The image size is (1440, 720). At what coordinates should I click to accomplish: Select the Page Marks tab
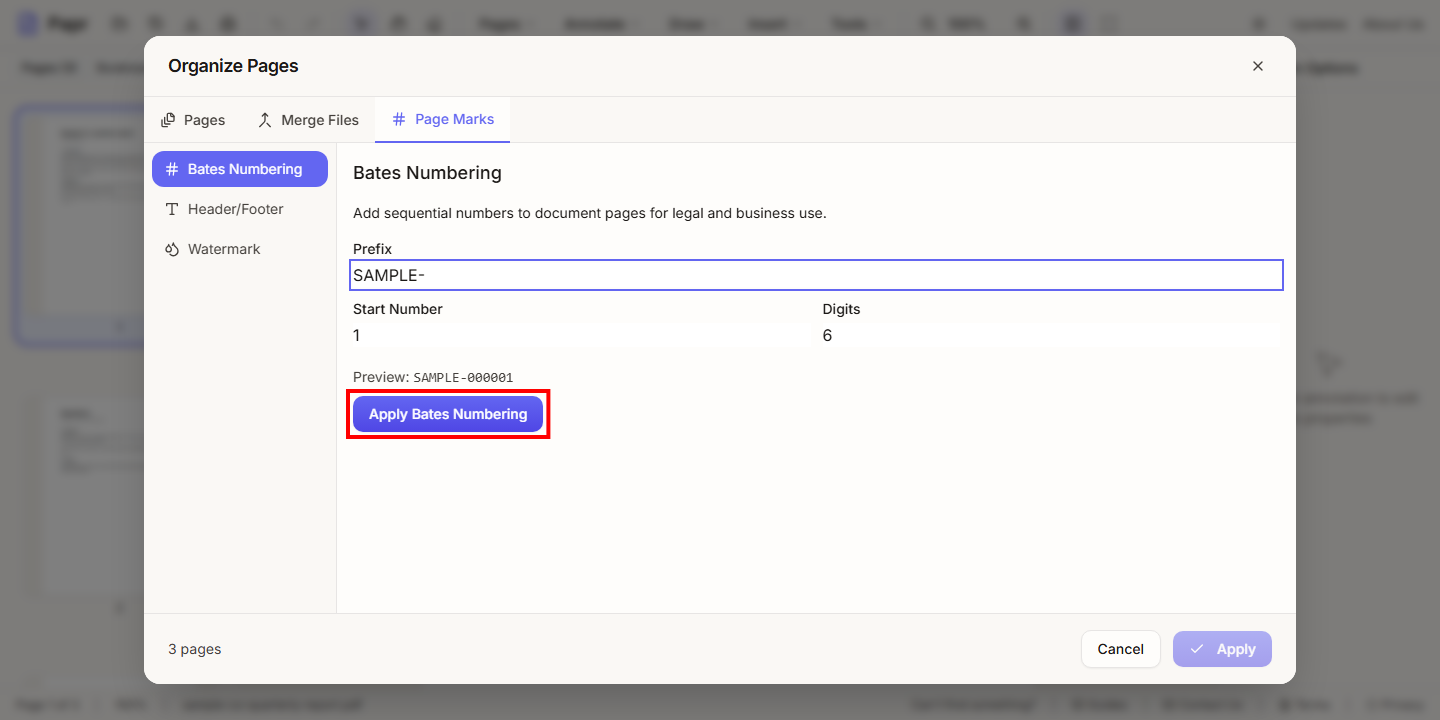pyautogui.click(x=443, y=119)
